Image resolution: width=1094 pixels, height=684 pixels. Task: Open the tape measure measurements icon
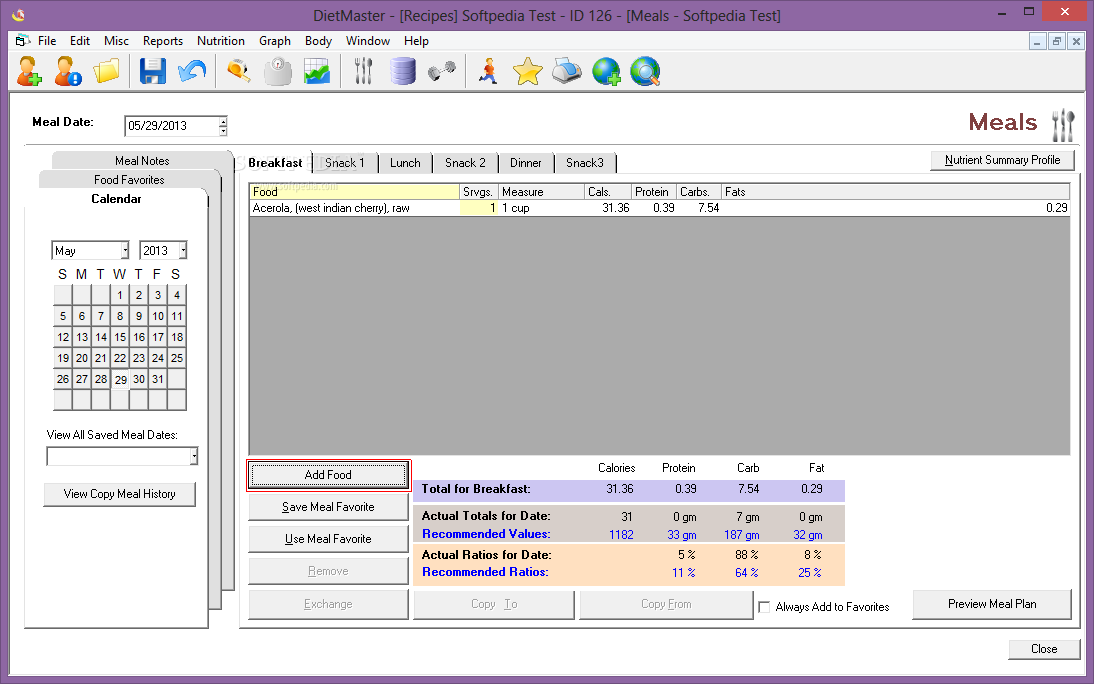point(239,71)
